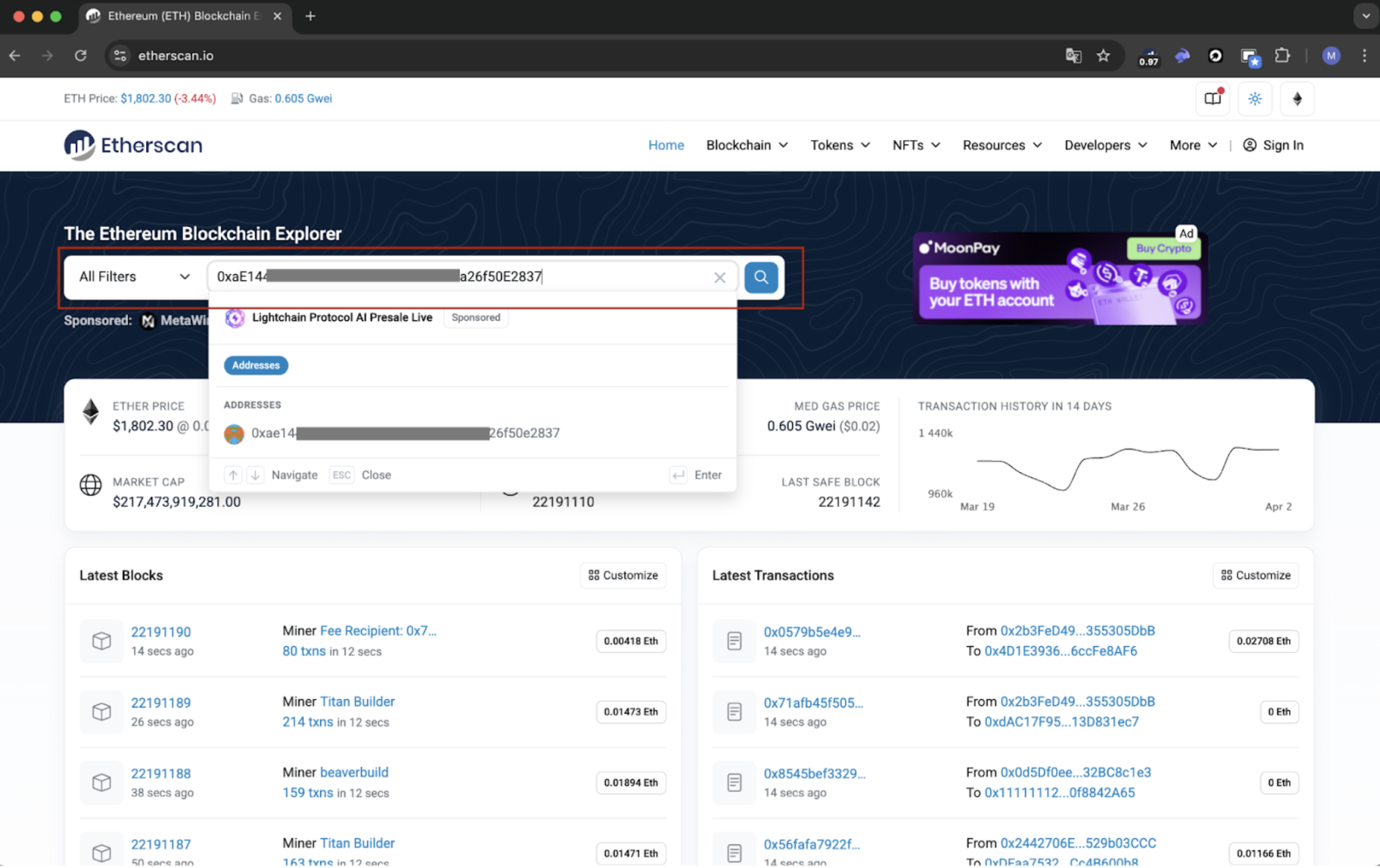Click the 0.97 extension icon
Image resolution: width=1380 pixels, height=868 pixels.
(1149, 57)
